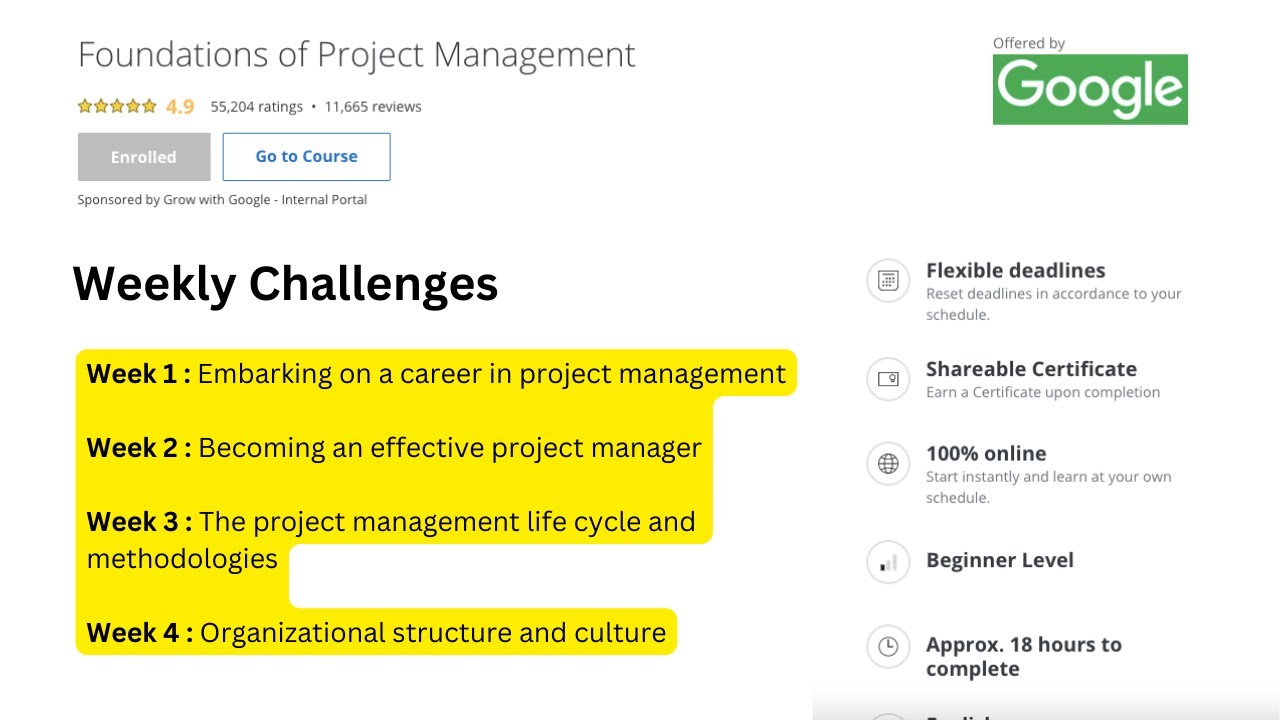Click the Sponsored by Grow with Google text
This screenshot has height=720, width=1280.
[222, 200]
